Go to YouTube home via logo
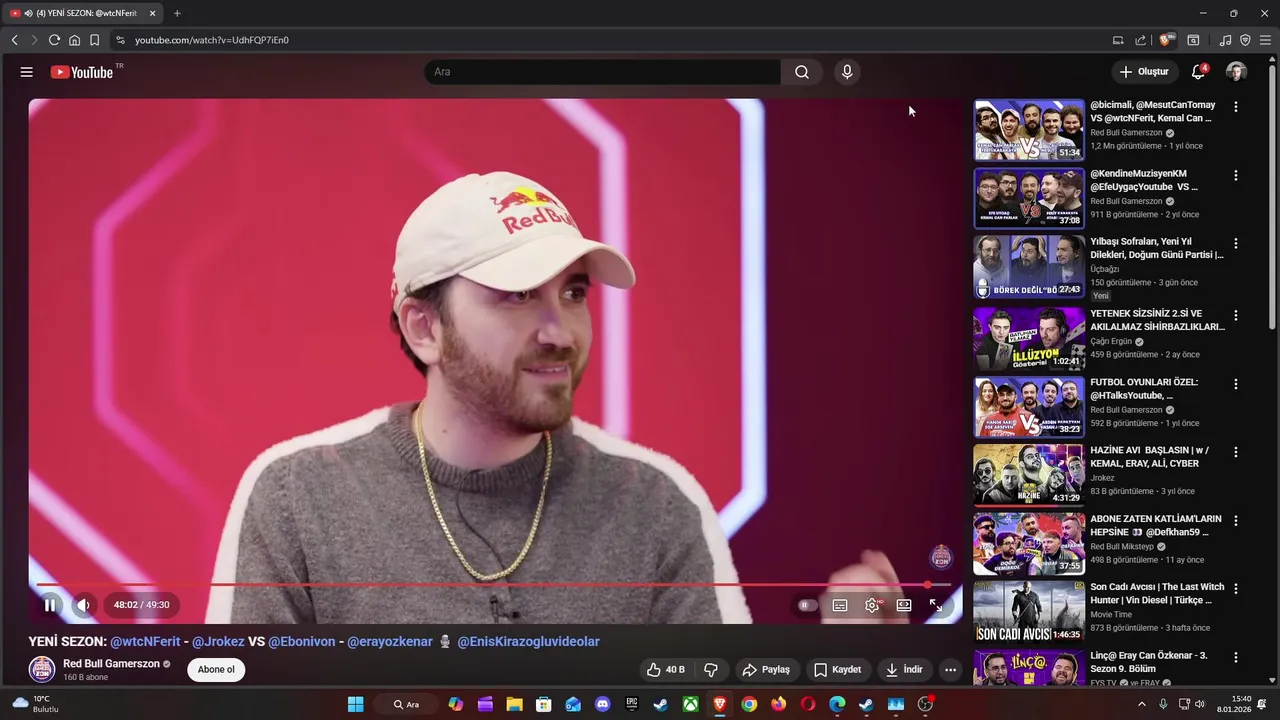Viewport: 1280px width, 720px height. tap(82, 72)
